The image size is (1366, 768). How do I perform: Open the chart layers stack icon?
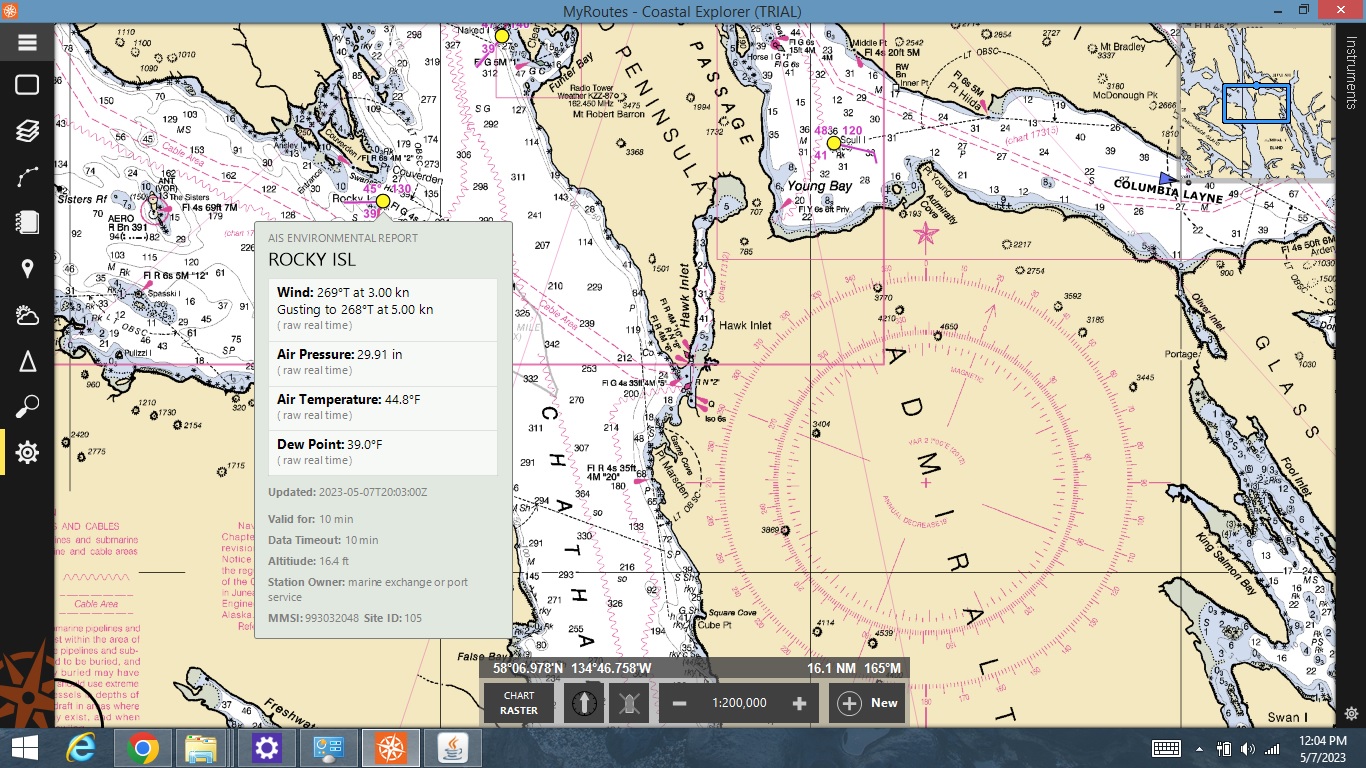[27, 131]
